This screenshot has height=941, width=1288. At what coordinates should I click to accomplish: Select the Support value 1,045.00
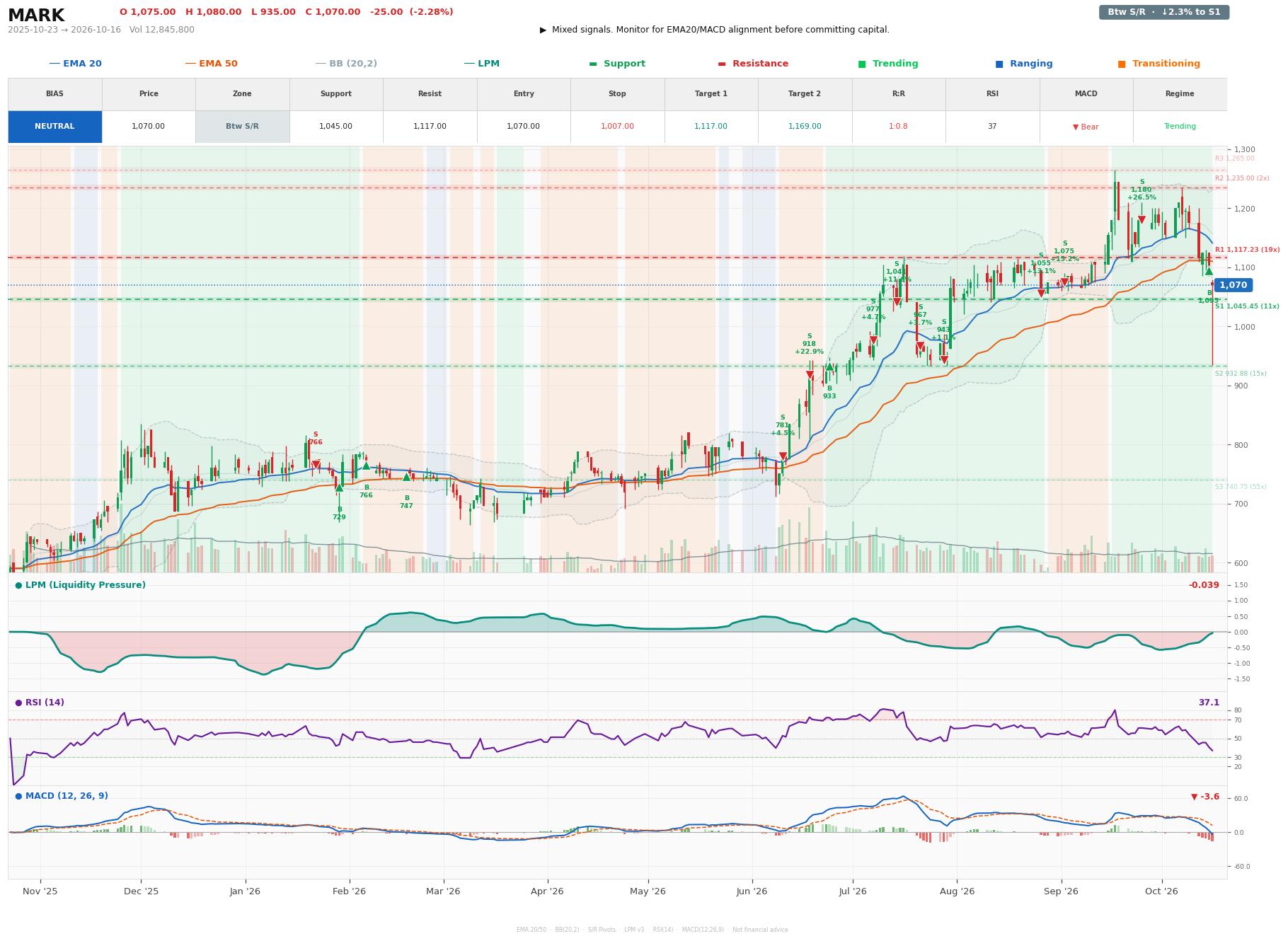(335, 127)
